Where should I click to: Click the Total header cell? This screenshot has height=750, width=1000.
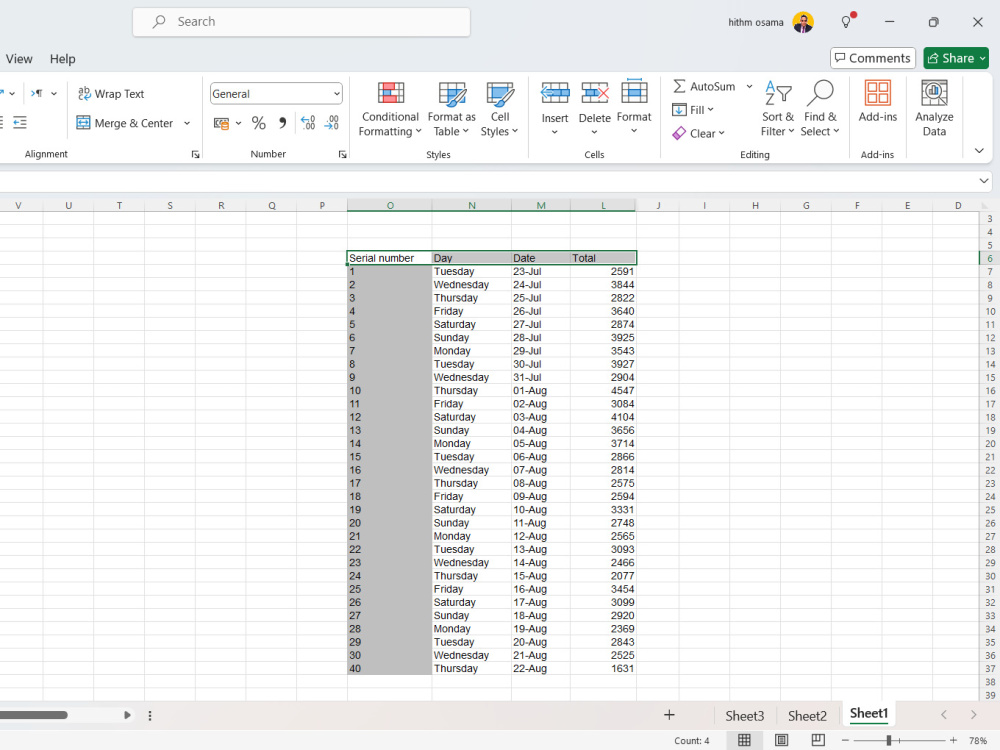[603, 258]
